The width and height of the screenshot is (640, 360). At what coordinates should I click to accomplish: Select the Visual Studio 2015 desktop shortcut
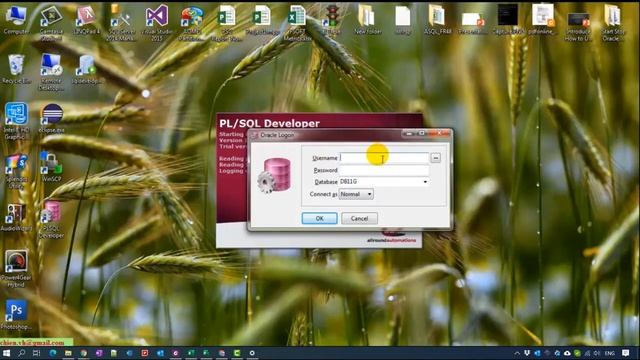(157, 22)
